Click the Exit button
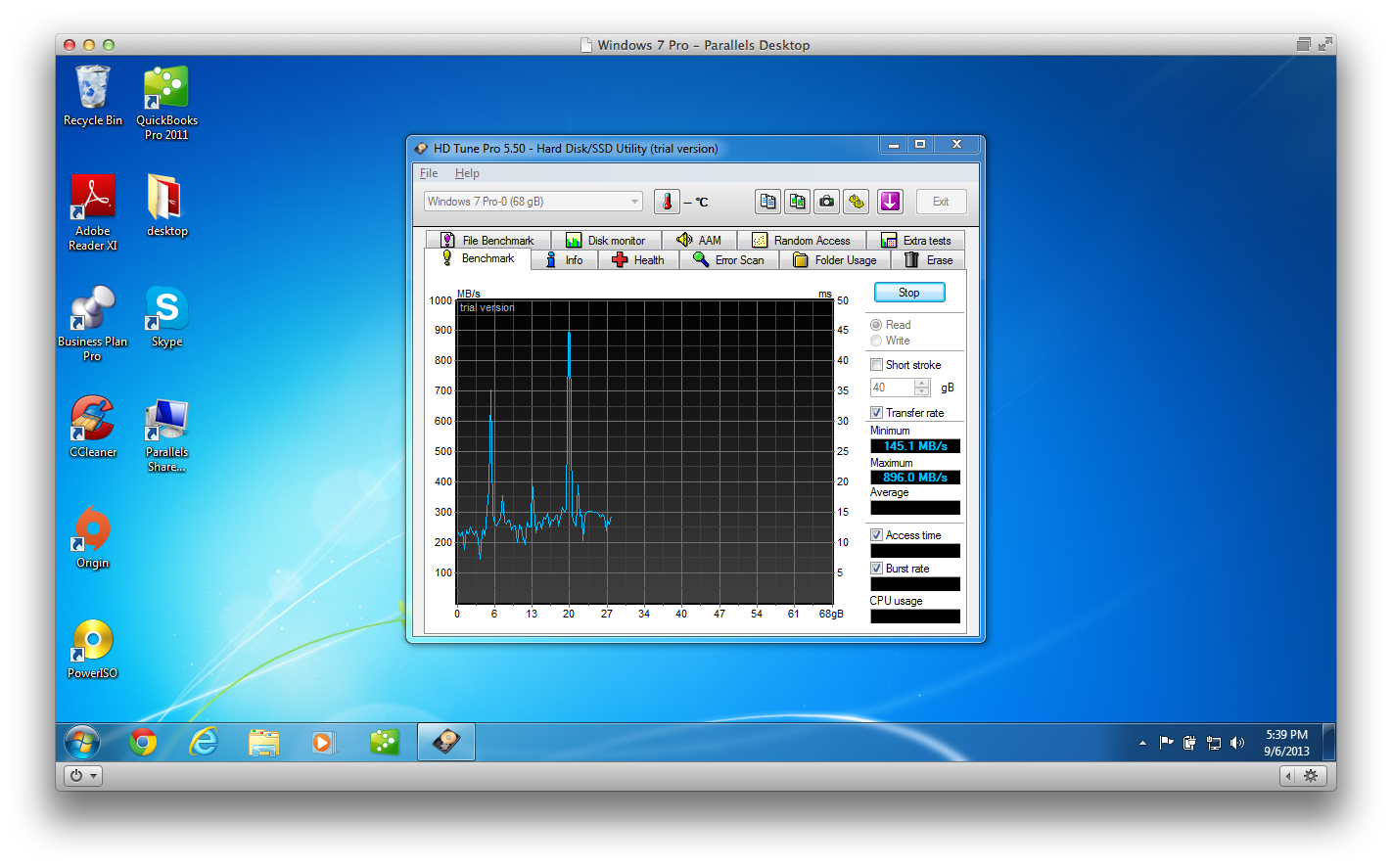The height and width of the screenshot is (868, 1392). (x=940, y=201)
